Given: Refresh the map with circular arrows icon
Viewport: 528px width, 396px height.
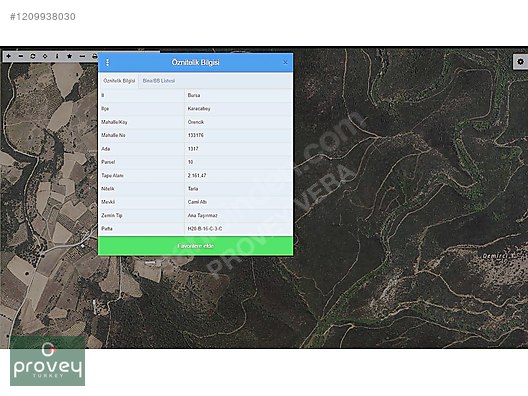Looking at the screenshot, I should point(33,56).
